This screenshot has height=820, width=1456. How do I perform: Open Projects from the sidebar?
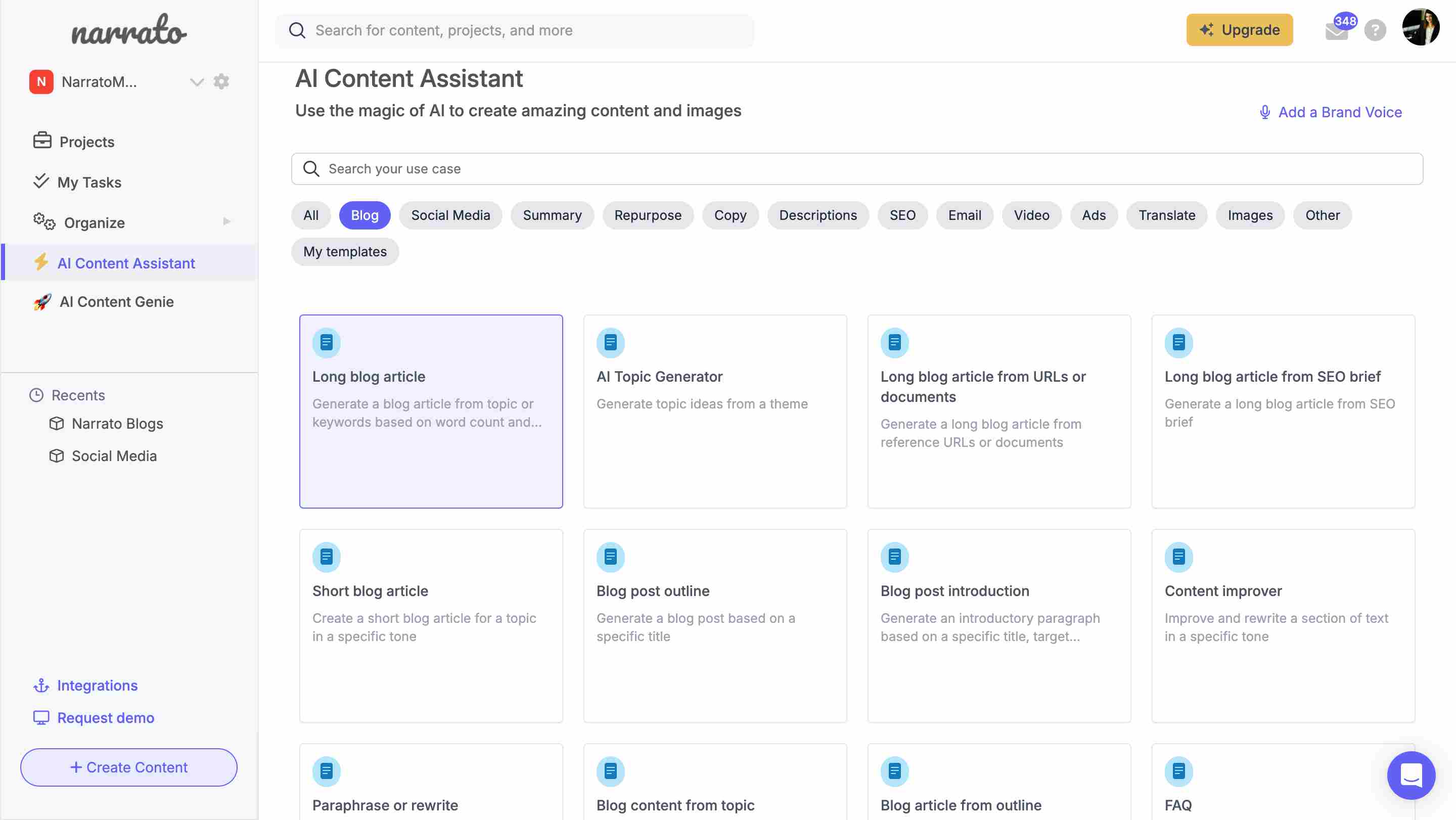tap(73, 141)
